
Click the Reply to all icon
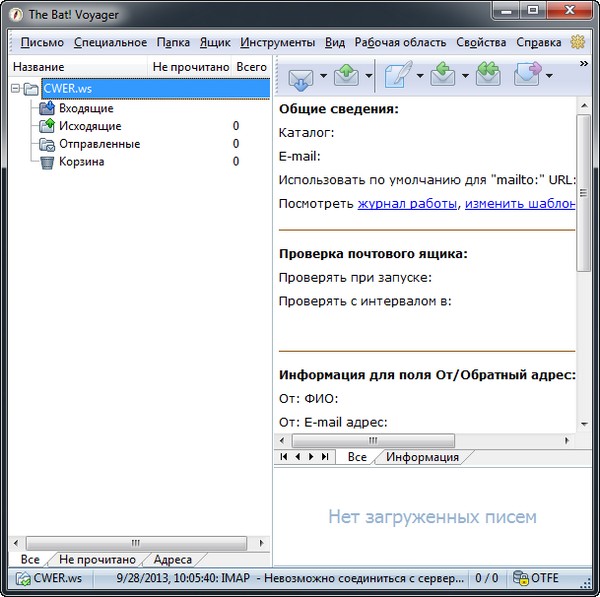487,75
